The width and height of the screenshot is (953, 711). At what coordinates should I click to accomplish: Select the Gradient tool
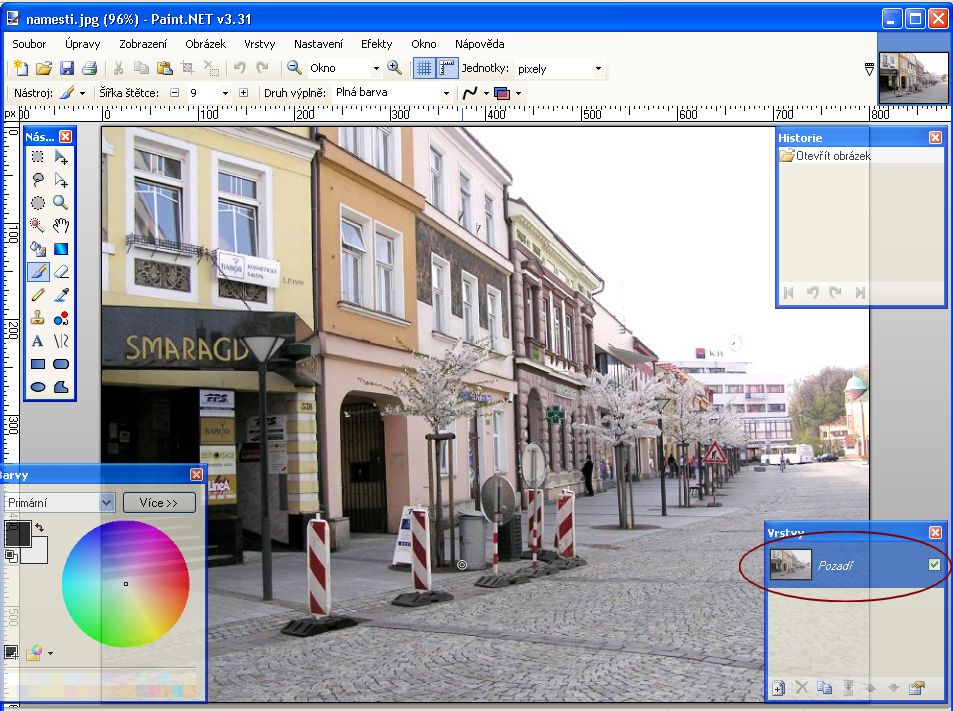point(61,248)
